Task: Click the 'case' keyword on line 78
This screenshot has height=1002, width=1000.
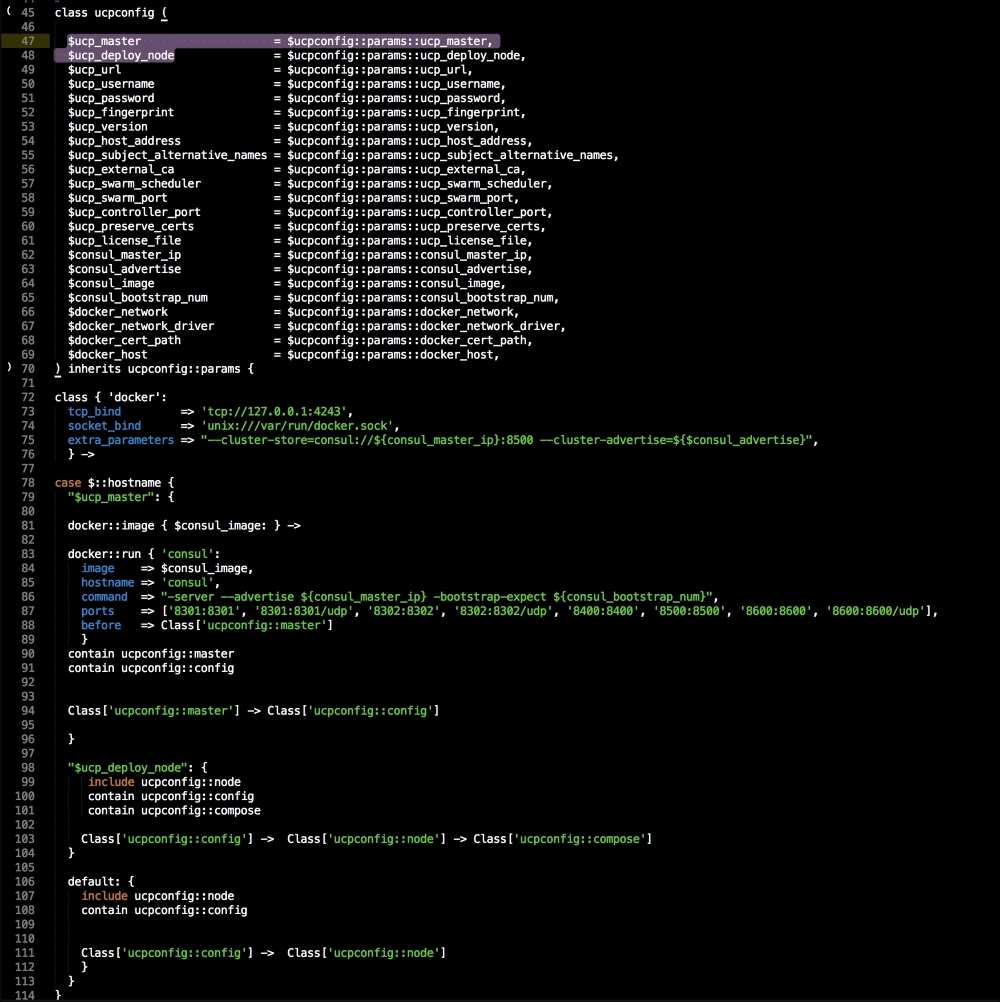Action: 68,482
